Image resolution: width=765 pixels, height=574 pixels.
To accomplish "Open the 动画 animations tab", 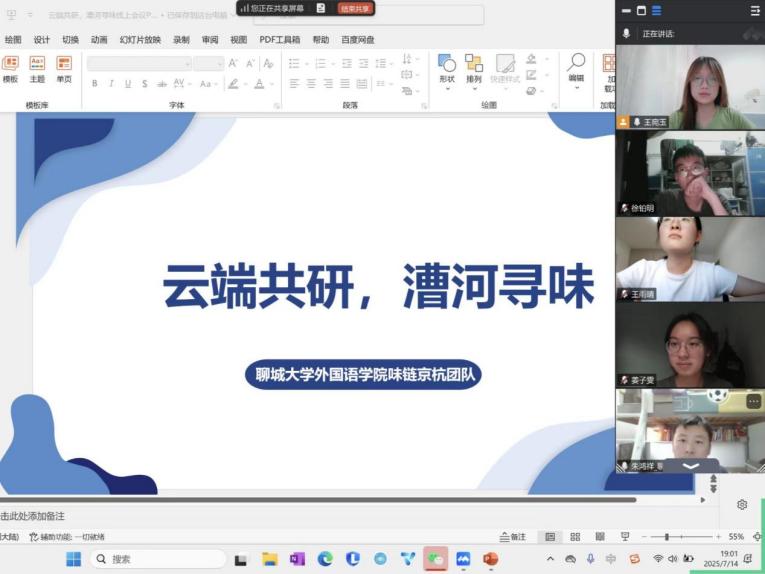I will 99,40.
